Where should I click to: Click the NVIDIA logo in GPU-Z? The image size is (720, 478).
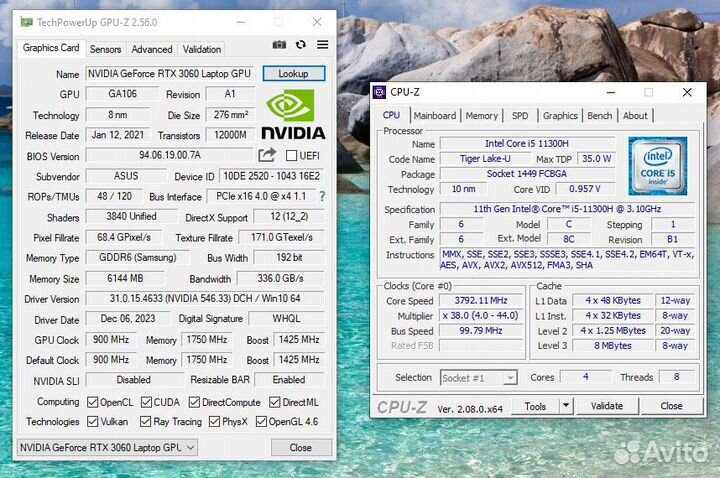click(293, 114)
